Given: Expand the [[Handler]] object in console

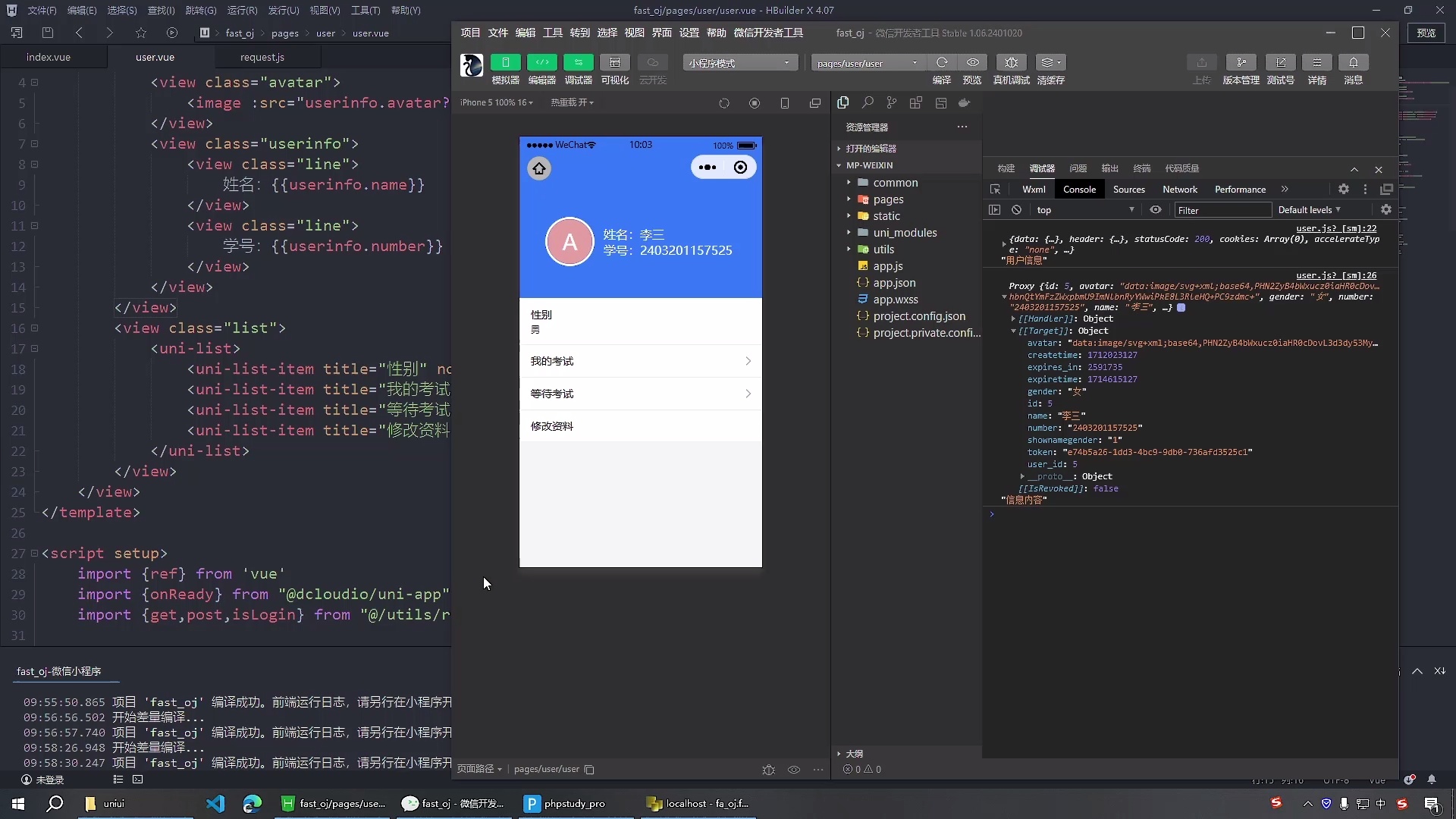Looking at the screenshot, I should click(x=1013, y=319).
